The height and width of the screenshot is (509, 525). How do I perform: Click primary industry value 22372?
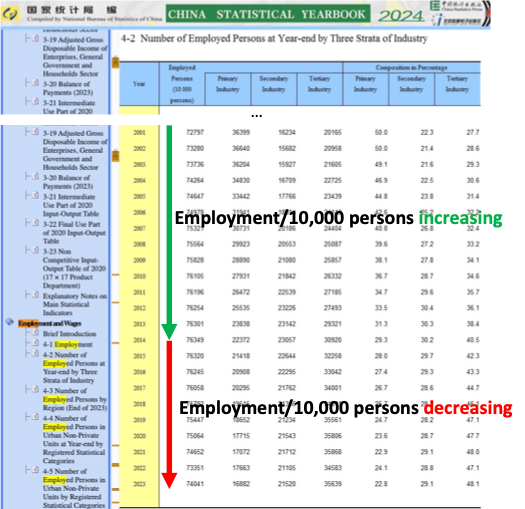241,340
